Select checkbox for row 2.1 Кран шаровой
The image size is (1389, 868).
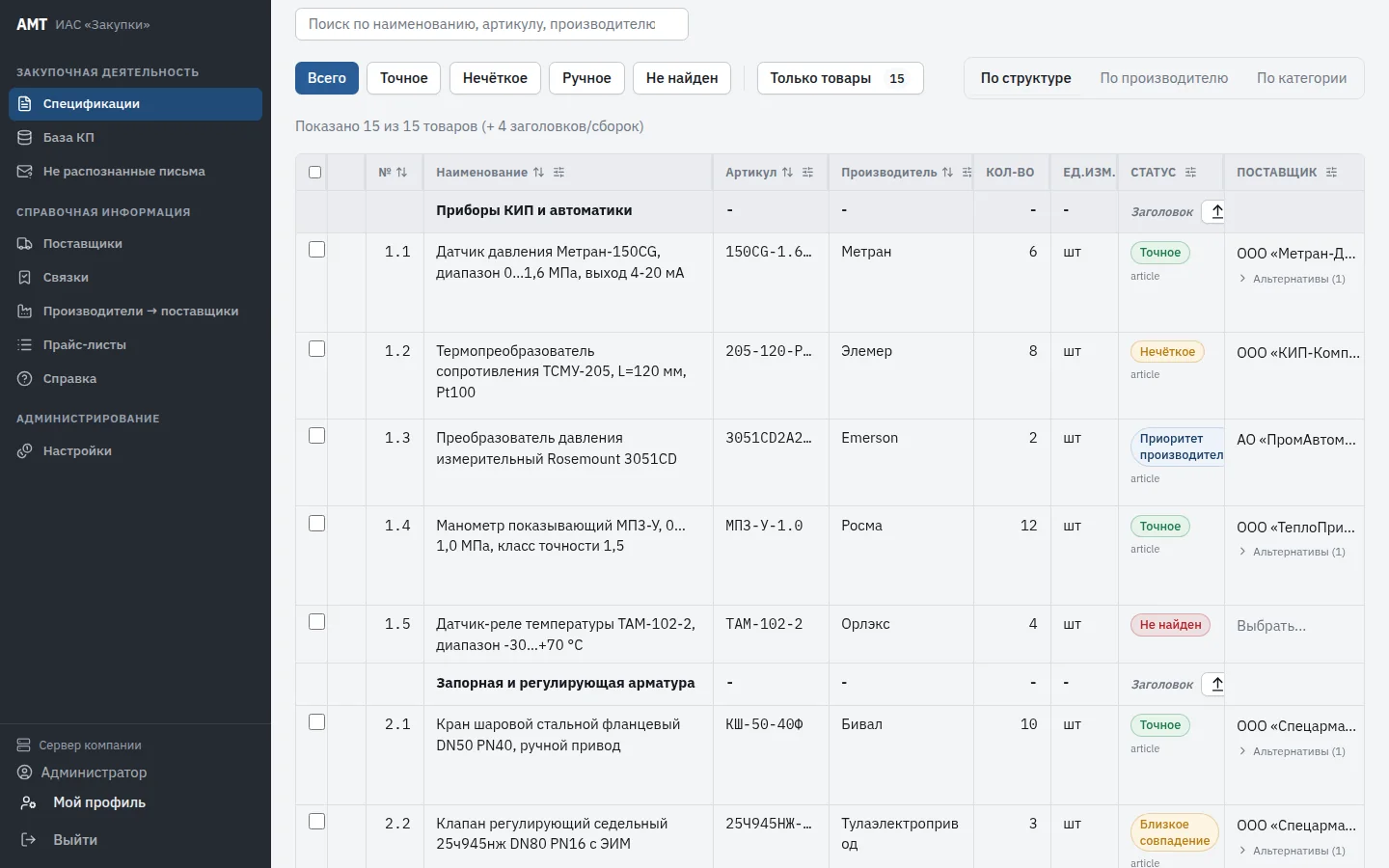pos(316,722)
